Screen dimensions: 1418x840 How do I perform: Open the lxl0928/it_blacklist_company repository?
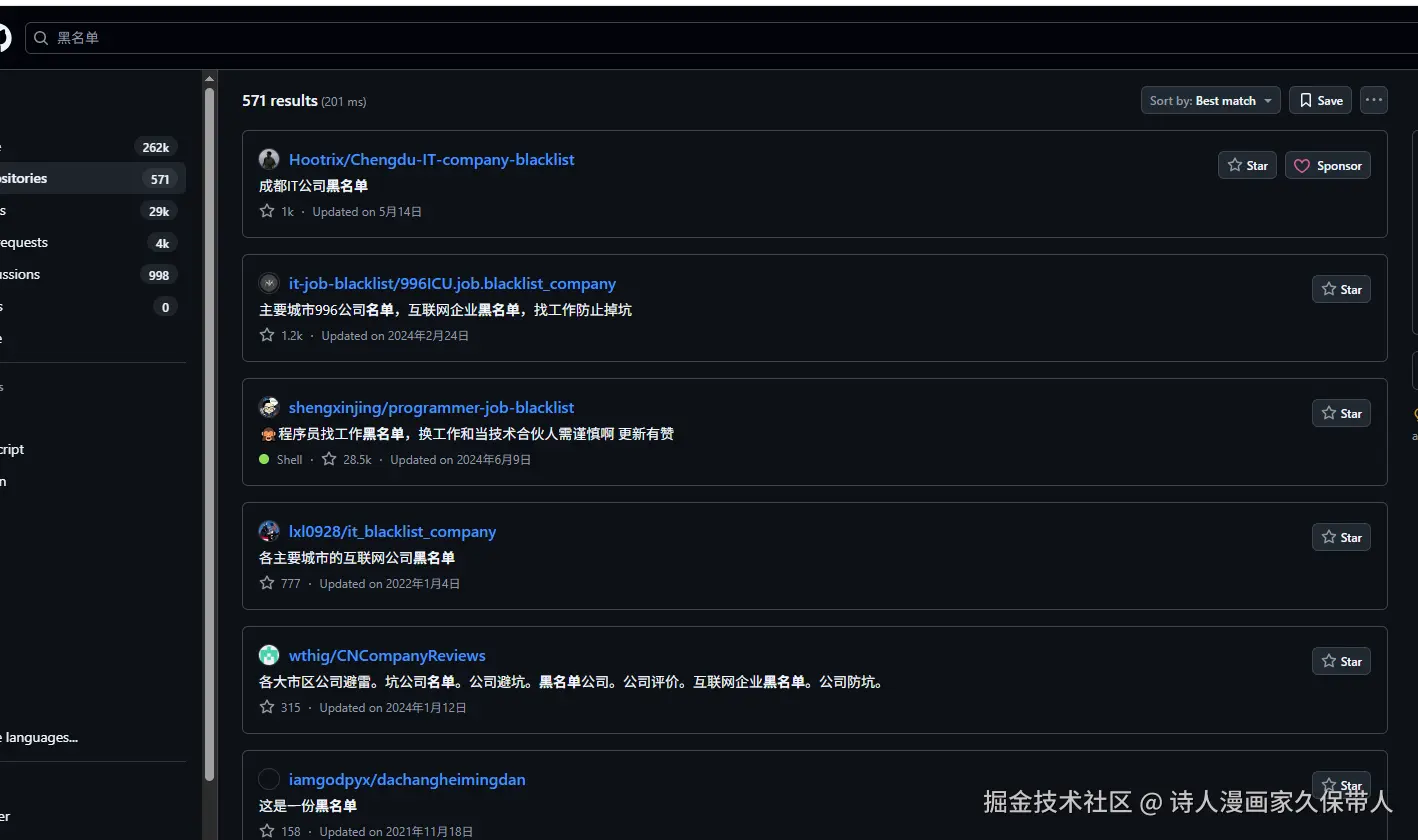[x=393, y=531]
